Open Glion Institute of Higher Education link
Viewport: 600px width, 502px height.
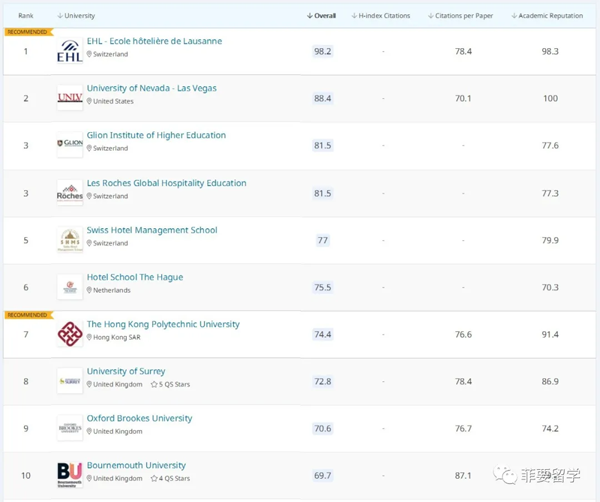(x=156, y=135)
